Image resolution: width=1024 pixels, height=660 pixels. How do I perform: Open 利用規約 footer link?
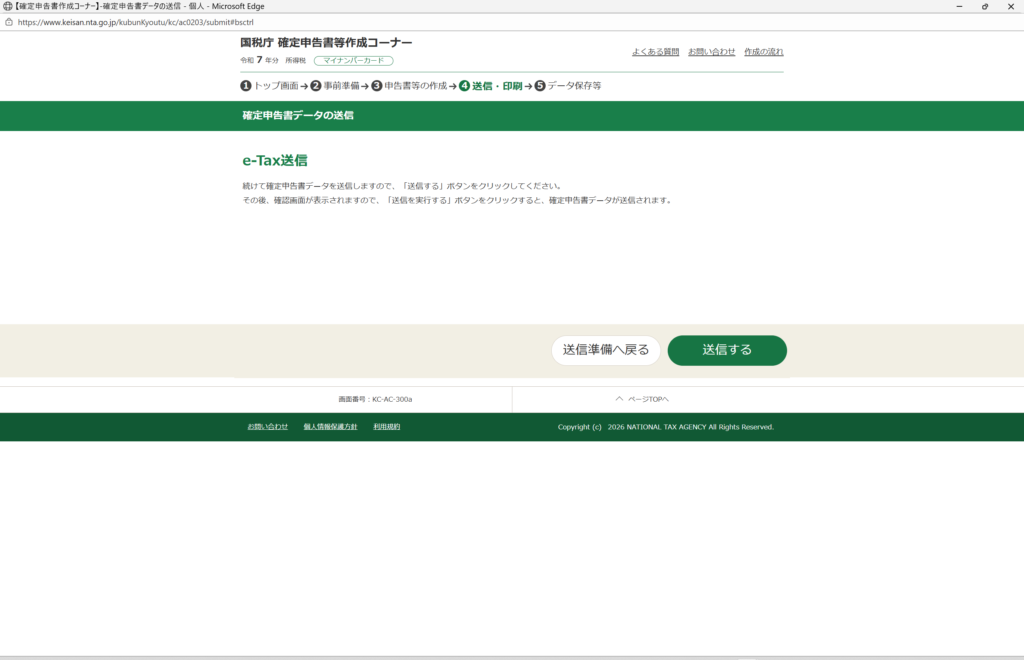coord(387,427)
